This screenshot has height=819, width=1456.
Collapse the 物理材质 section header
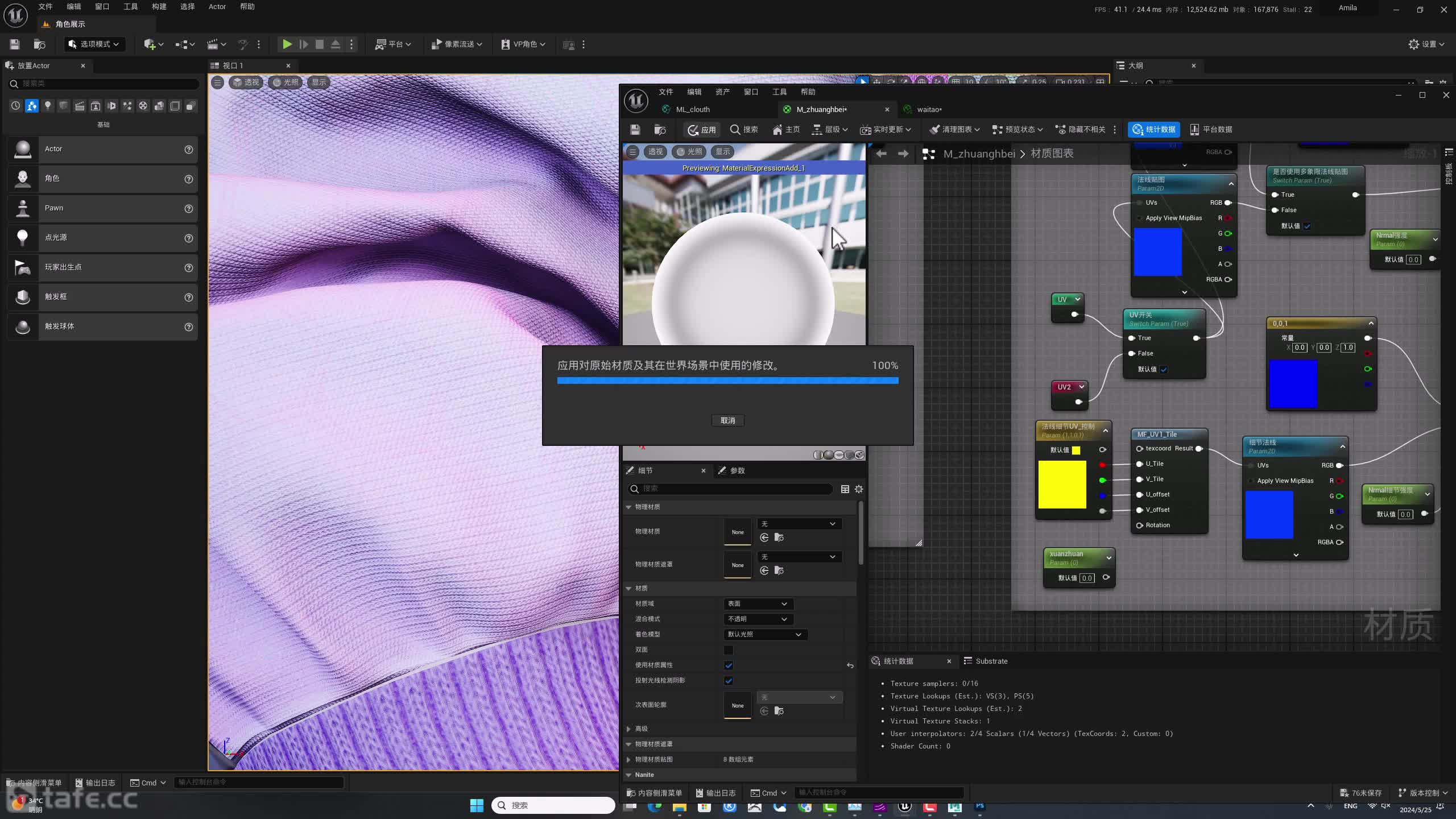pos(628,507)
